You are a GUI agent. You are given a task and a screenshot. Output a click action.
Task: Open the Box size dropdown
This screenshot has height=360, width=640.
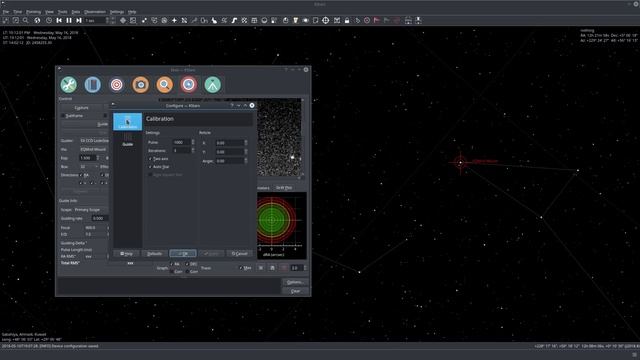point(89,167)
